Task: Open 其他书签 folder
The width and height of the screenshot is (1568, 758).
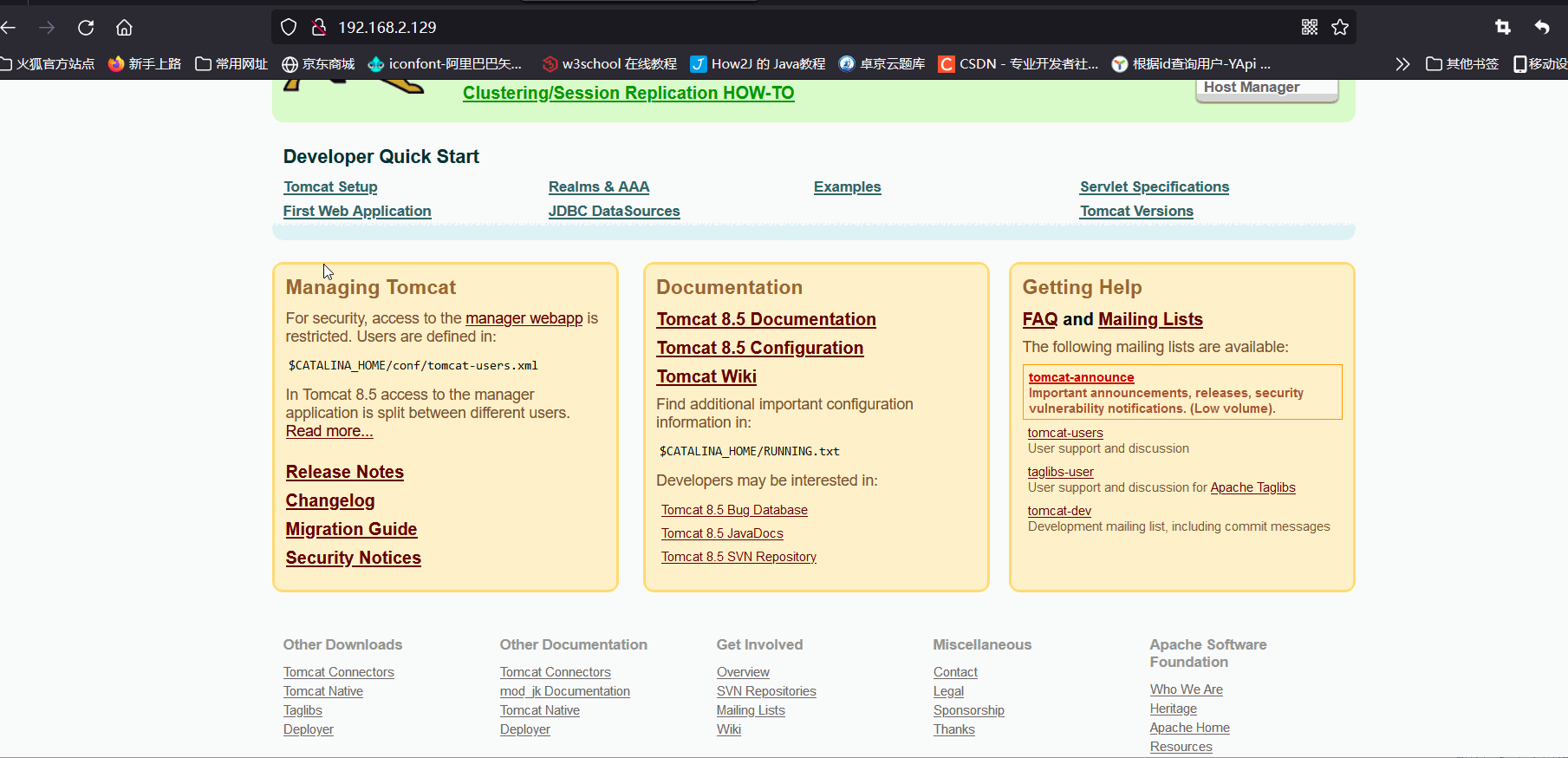Action: pyautogui.click(x=1462, y=64)
